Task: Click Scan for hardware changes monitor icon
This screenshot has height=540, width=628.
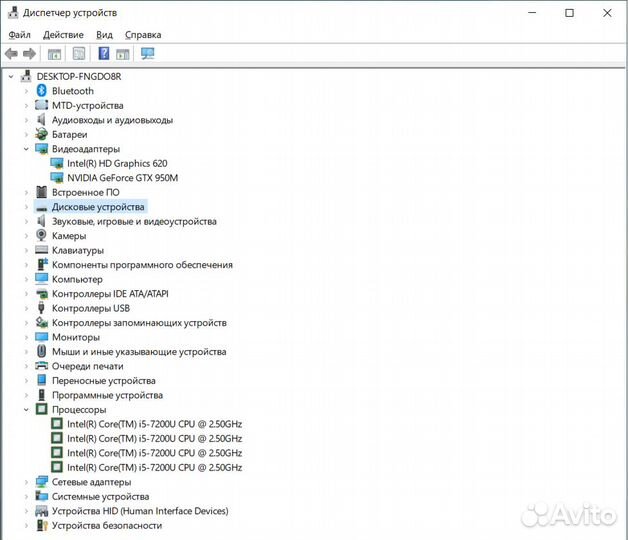Action: [x=147, y=53]
